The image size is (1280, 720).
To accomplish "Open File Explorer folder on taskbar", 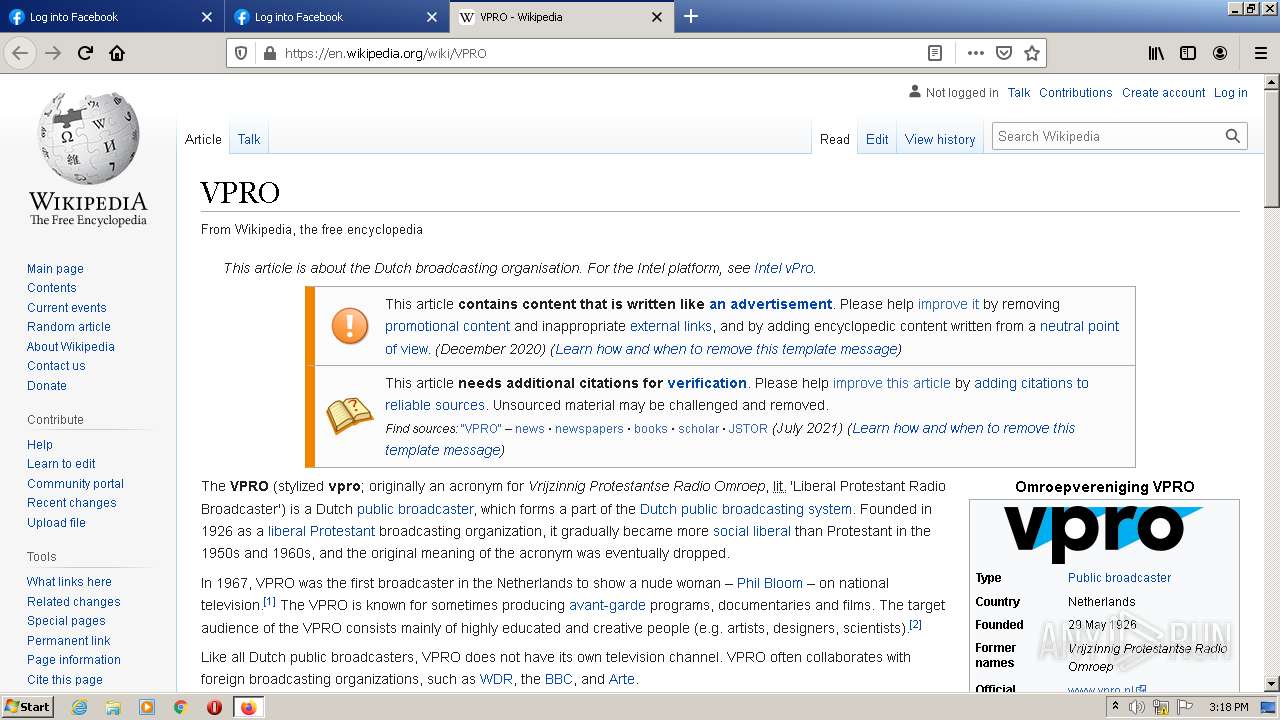I will coord(113,707).
